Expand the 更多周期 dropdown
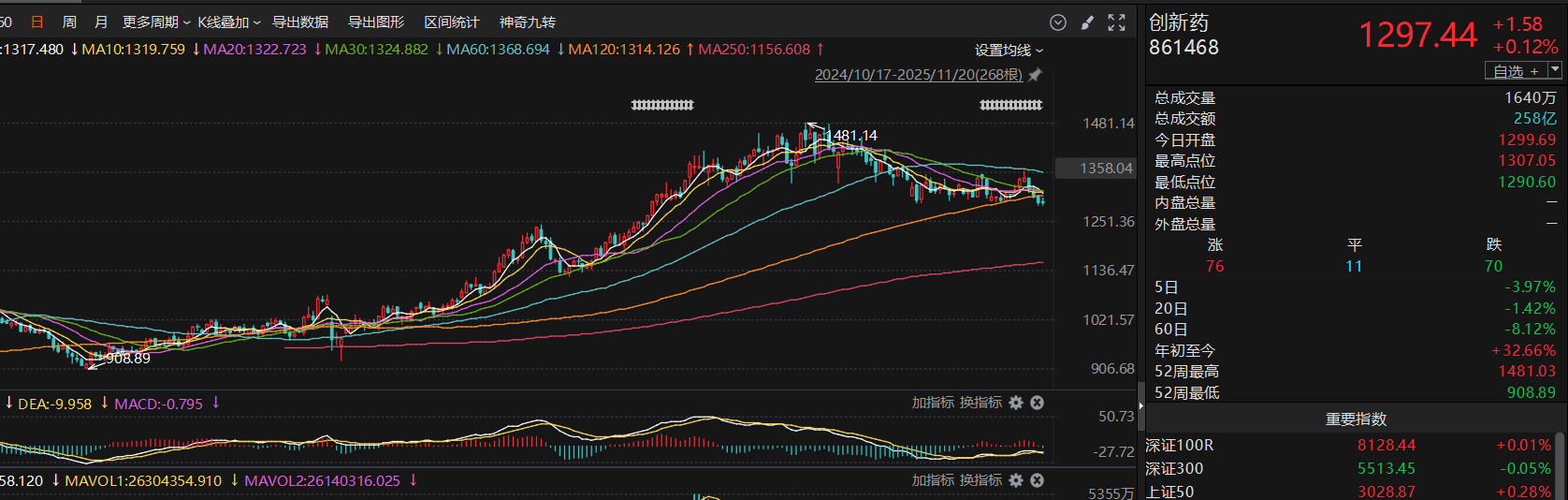1568x500 pixels. click(156, 22)
